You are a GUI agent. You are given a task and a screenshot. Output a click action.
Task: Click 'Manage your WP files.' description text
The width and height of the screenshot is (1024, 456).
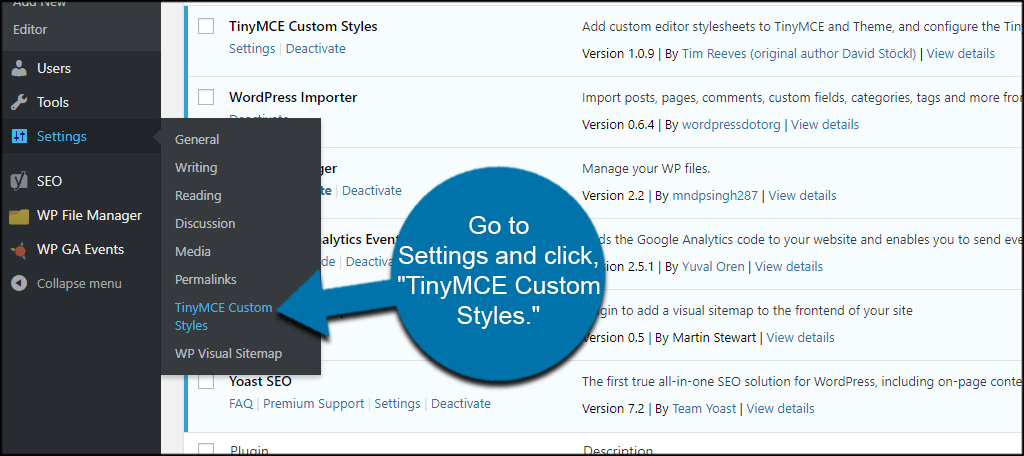point(646,169)
